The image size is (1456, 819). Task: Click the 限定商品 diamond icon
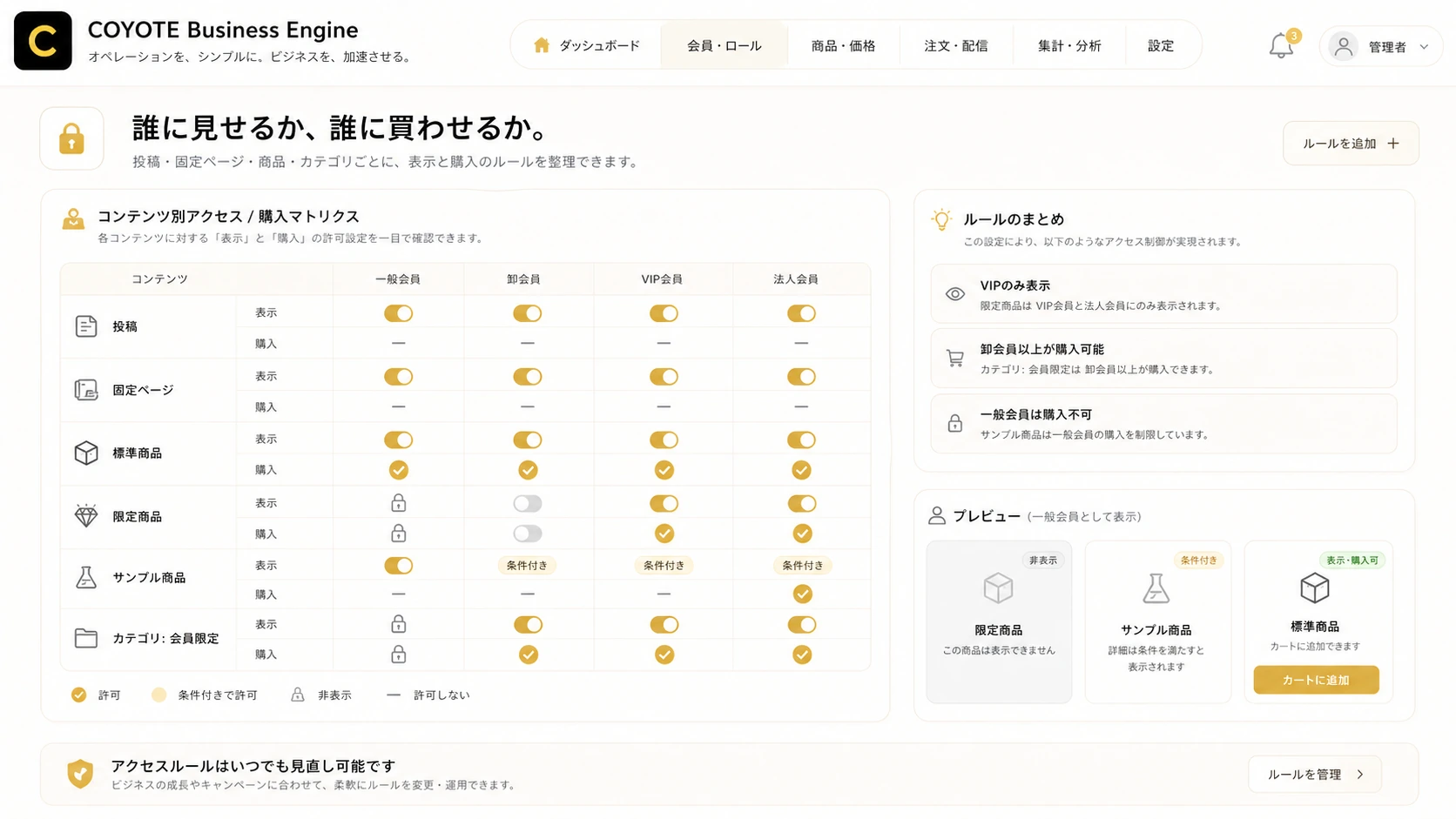tap(86, 516)
